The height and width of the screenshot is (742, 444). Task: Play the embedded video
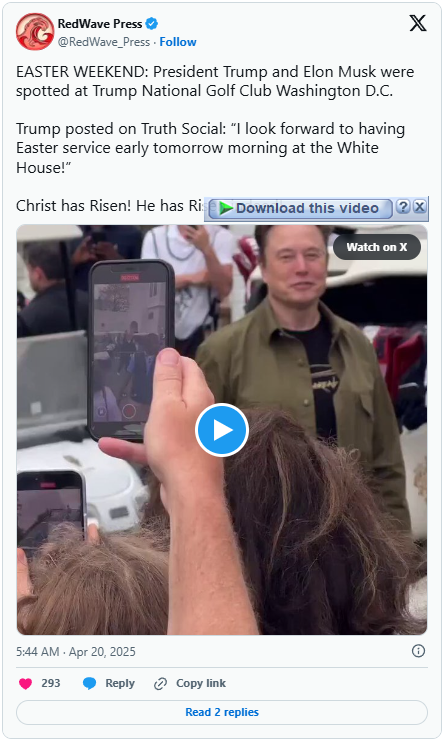[222, 430]
